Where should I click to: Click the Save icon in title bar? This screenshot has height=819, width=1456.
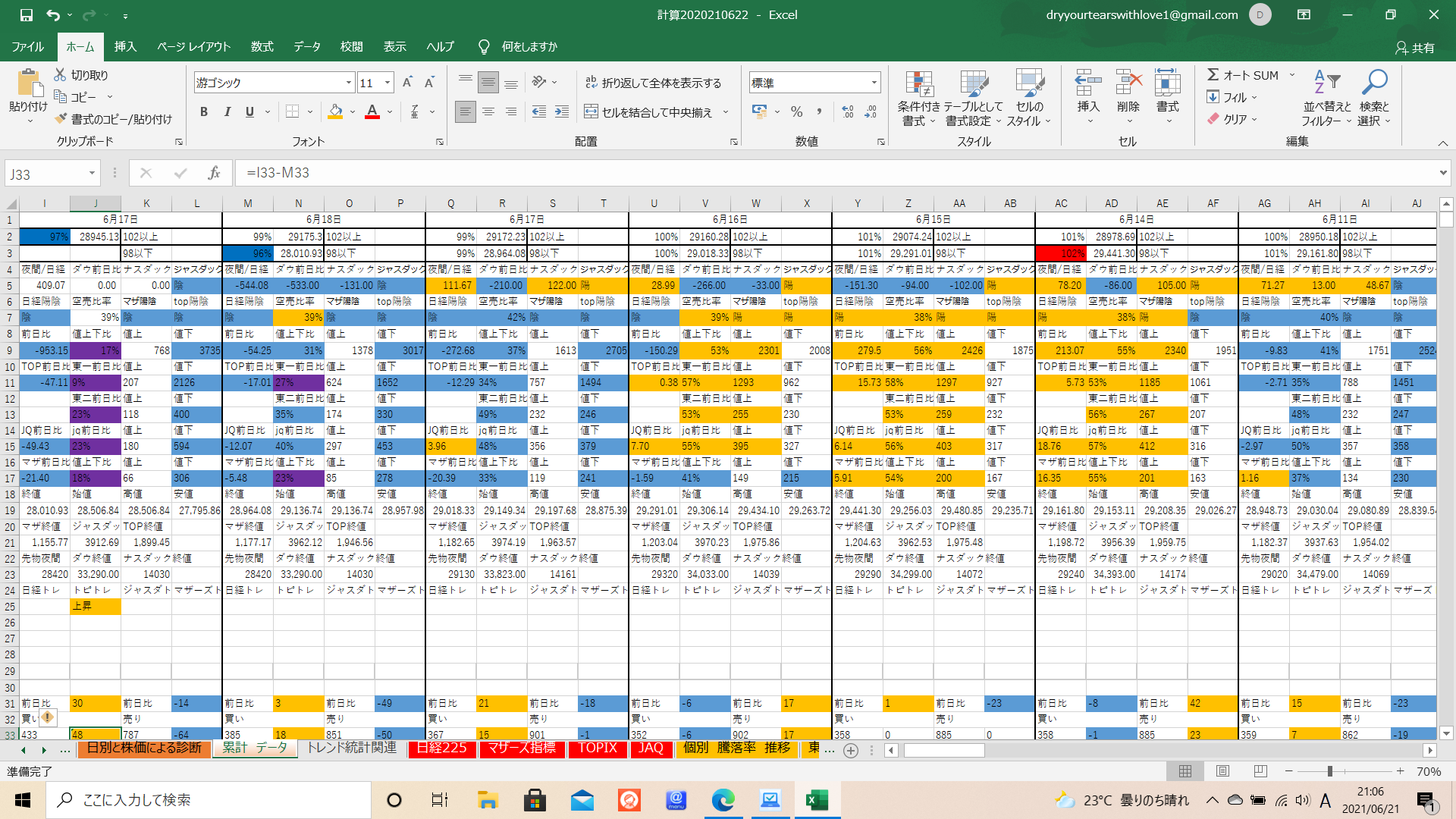(x=27, y=14)
